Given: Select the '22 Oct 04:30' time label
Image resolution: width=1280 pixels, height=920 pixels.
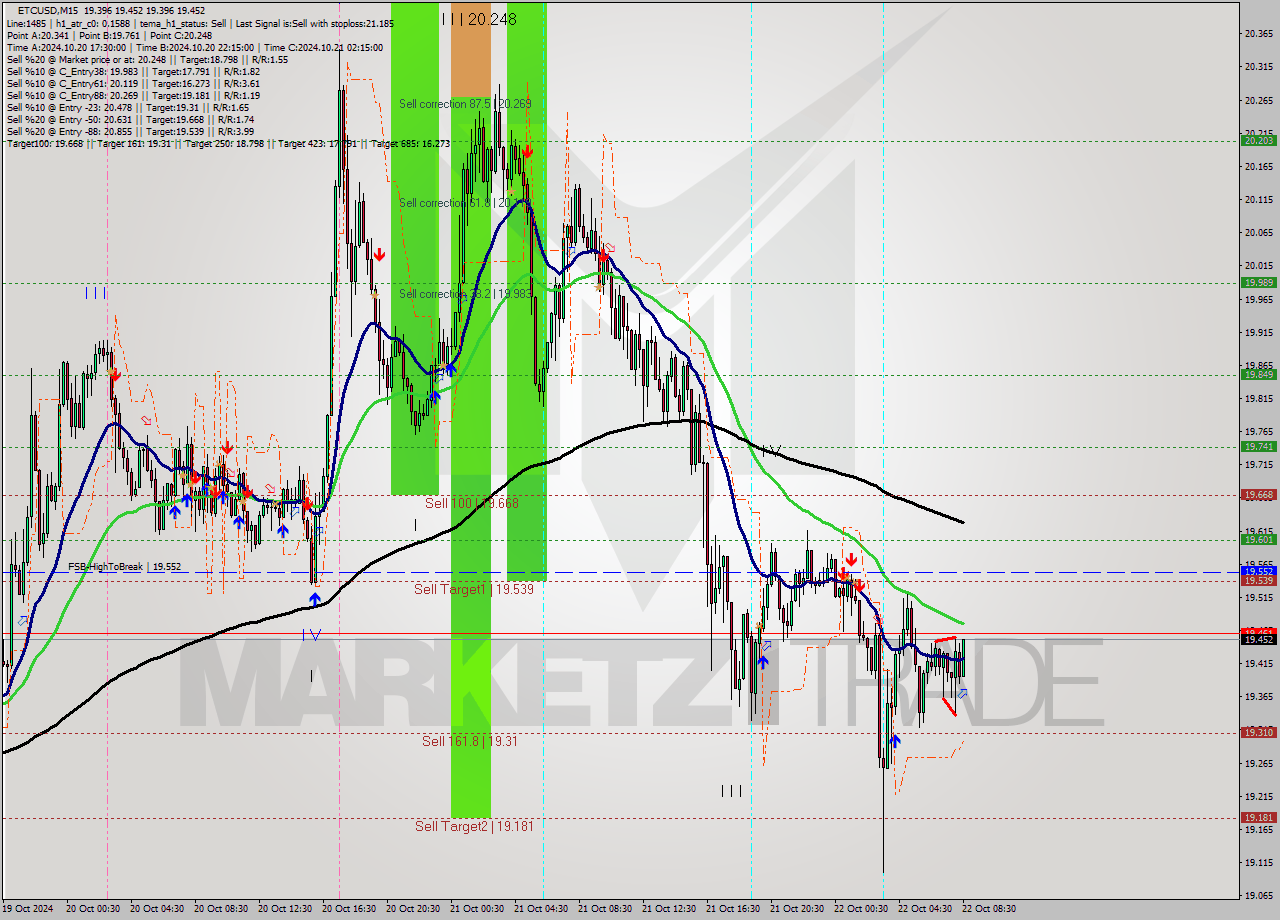Looking at the screenshot, I should (925, 909).
